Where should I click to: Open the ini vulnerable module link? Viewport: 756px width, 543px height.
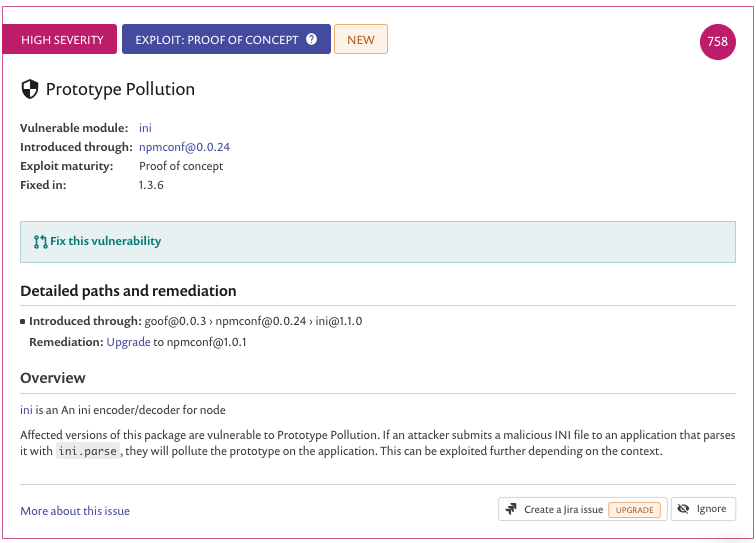tap(145, 128)
